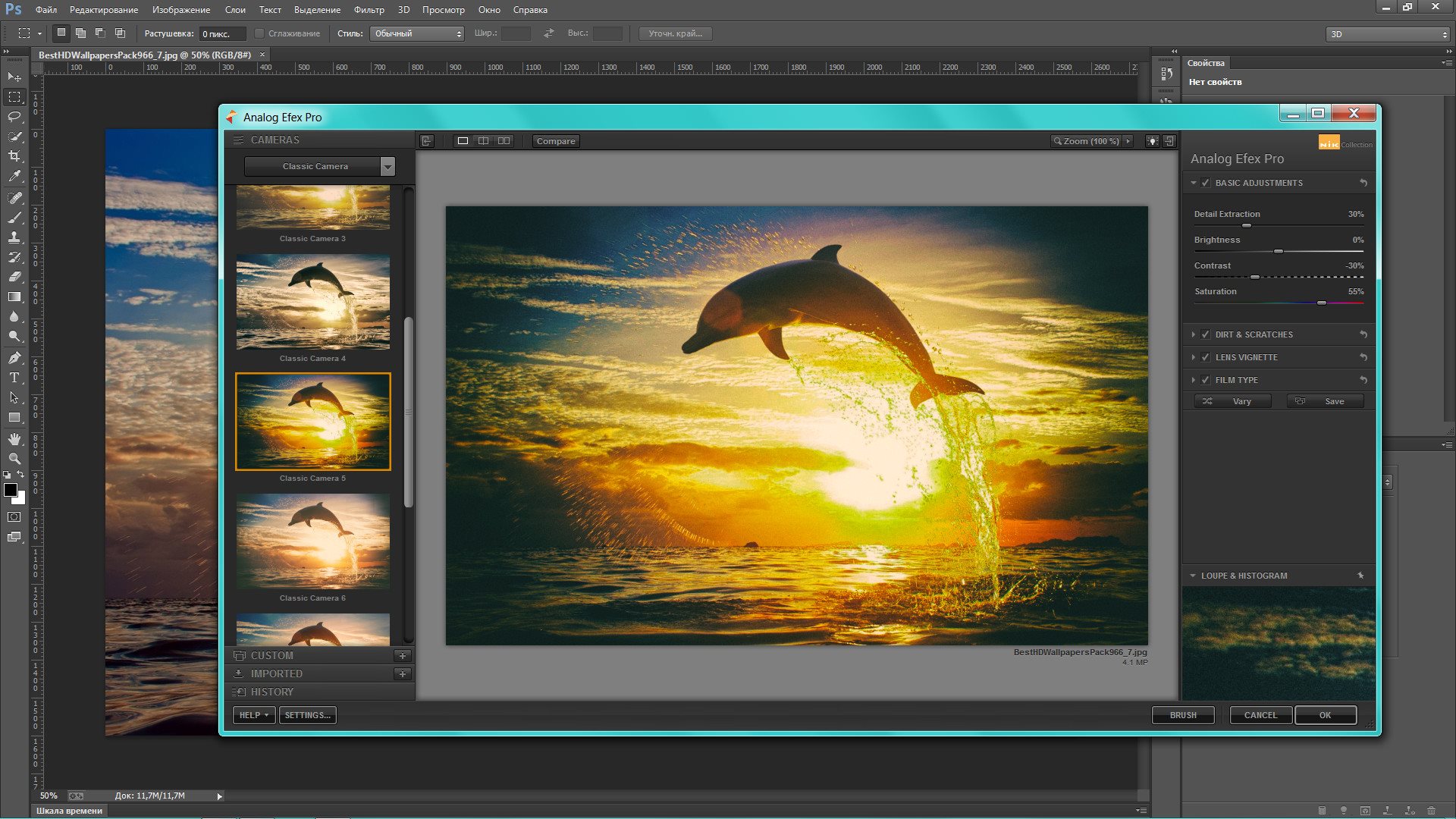Switch preview to split-screen view mode
The width and height of the screenshot is (1456, 819).
[483, 140]
